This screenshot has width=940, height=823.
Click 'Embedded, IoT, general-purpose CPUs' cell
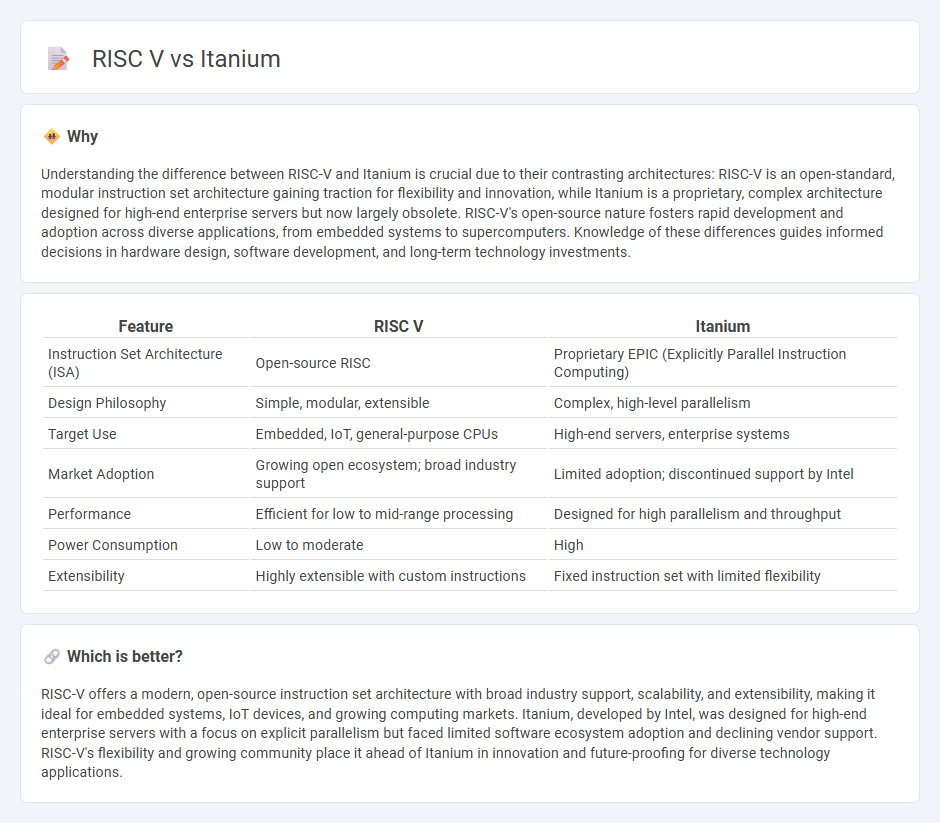click(x=376, y=434)
